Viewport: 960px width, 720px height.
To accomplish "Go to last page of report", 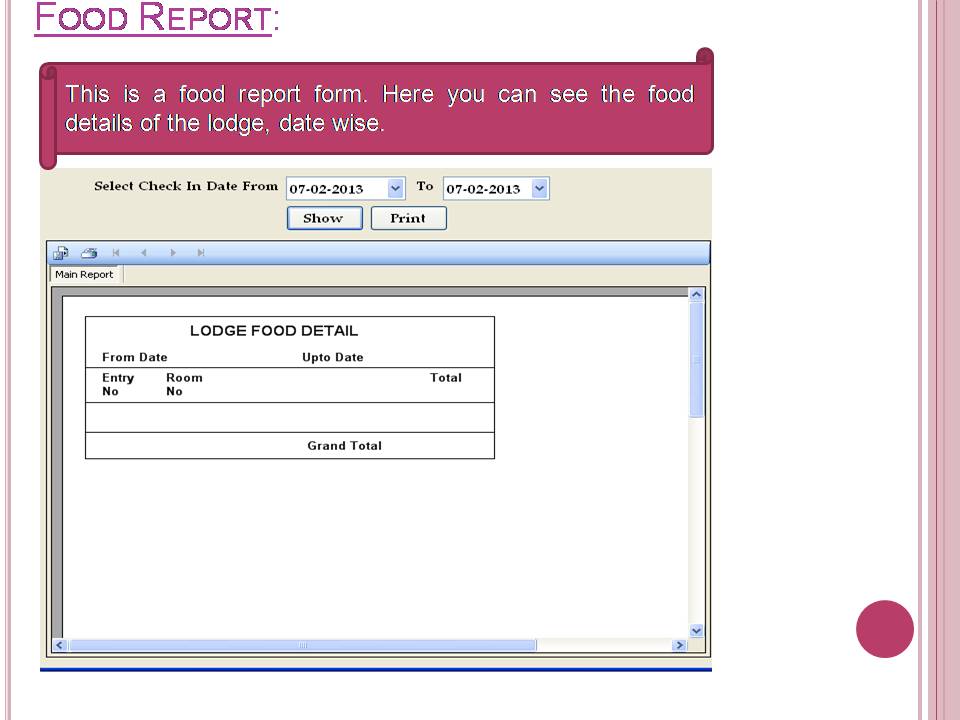I will click(200, 253).
